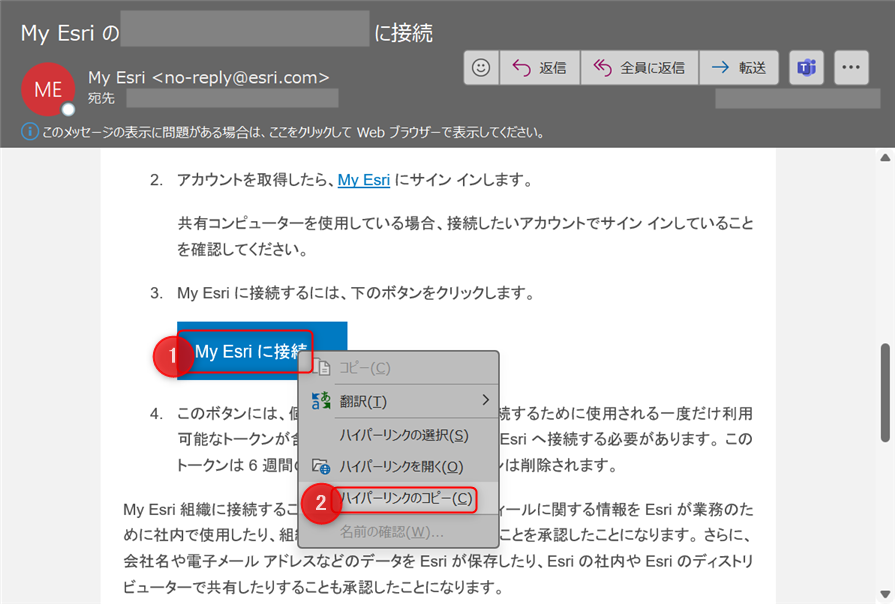Open the My Esri sign-in hyperlink
This screenshot has width=895, height=604.
364,180
